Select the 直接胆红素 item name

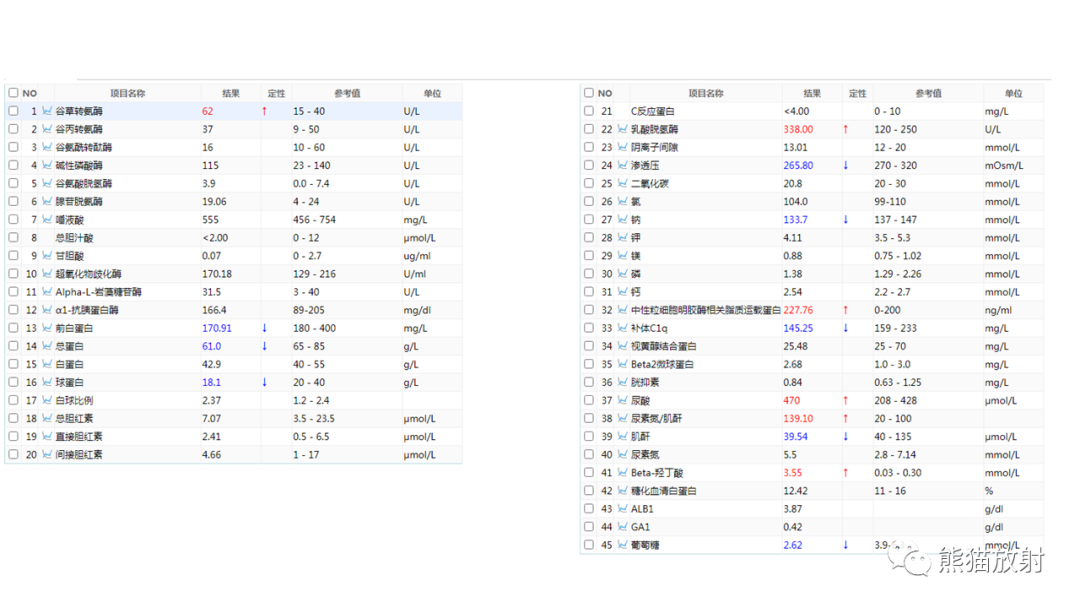tap(79, 437)
